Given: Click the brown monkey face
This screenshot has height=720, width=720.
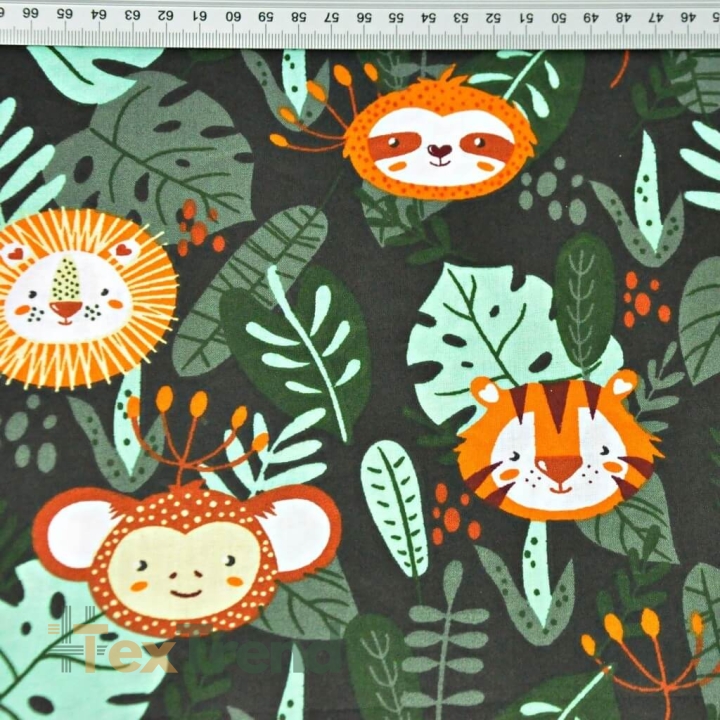Looking at the screenshot, I should tap(187, 559).
